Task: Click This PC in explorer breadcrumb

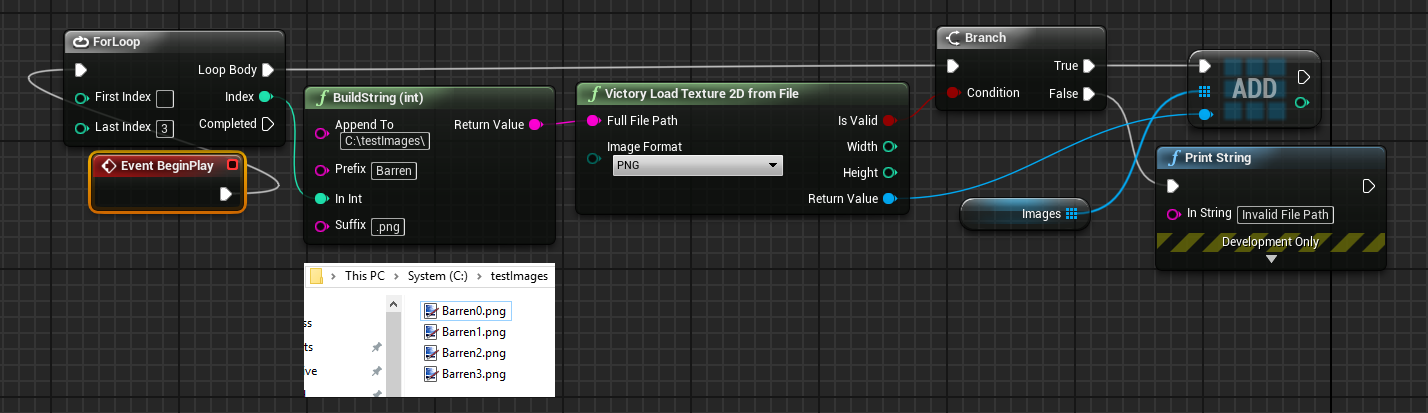Action: 364,276
